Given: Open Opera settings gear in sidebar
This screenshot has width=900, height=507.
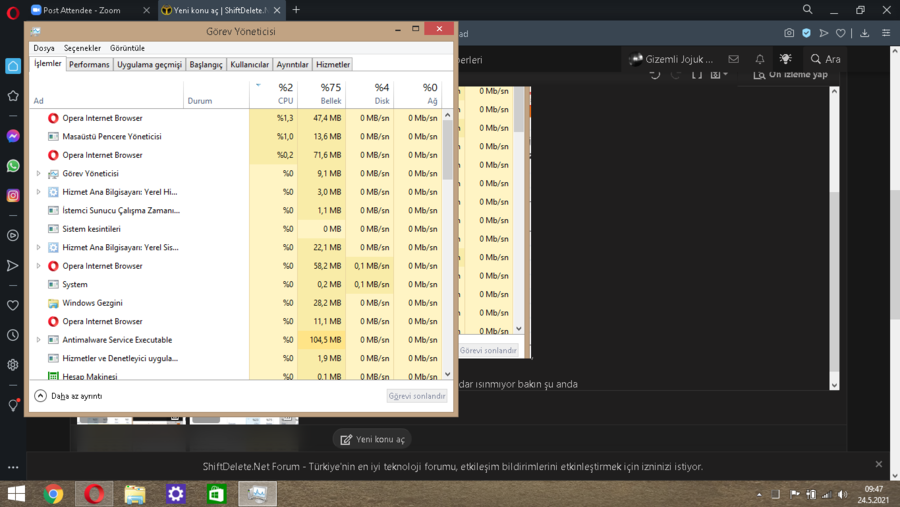Looking at the screenshot, I should tap(13, 365).
